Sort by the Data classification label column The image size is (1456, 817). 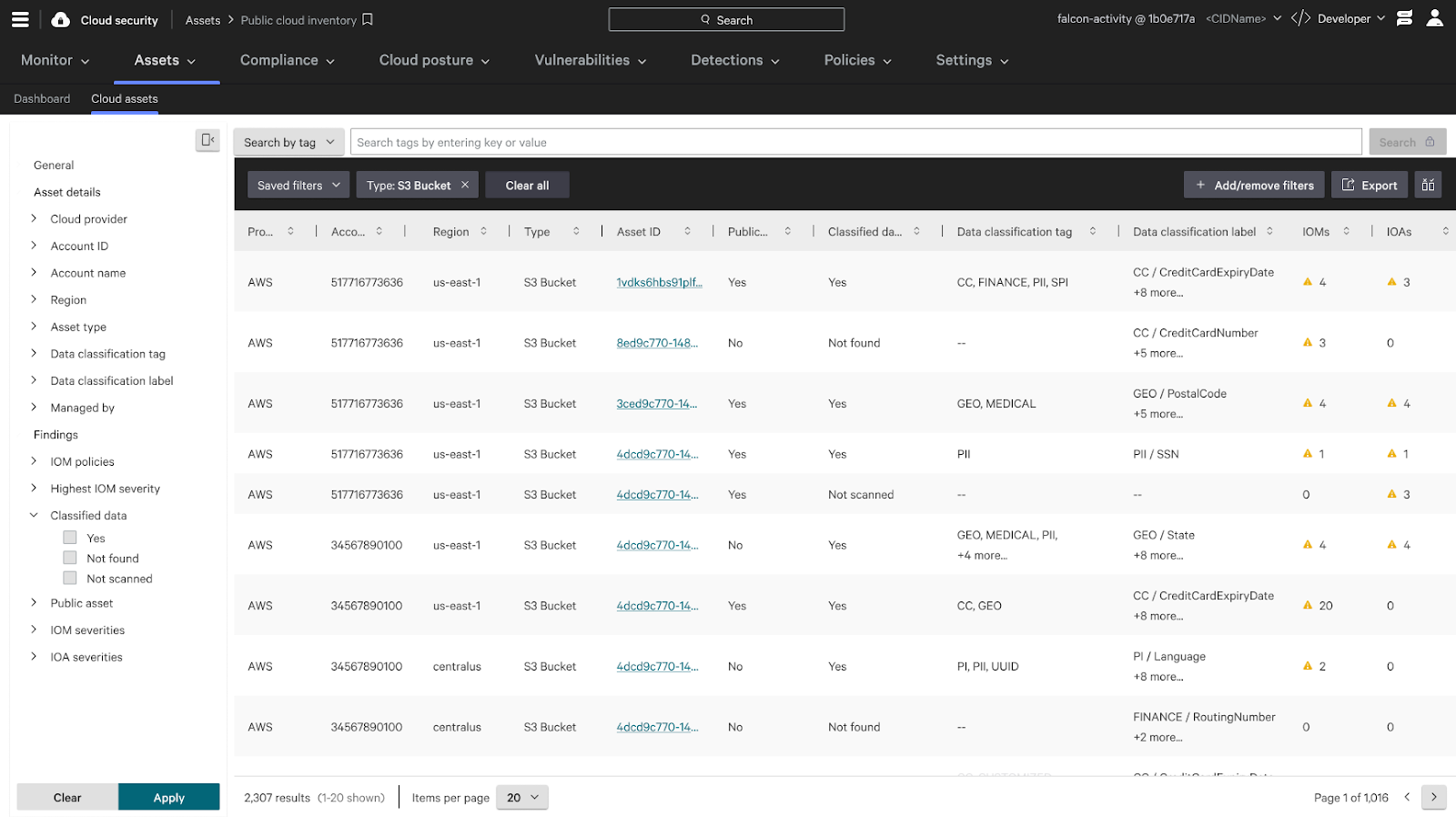tap(1270, 231)
